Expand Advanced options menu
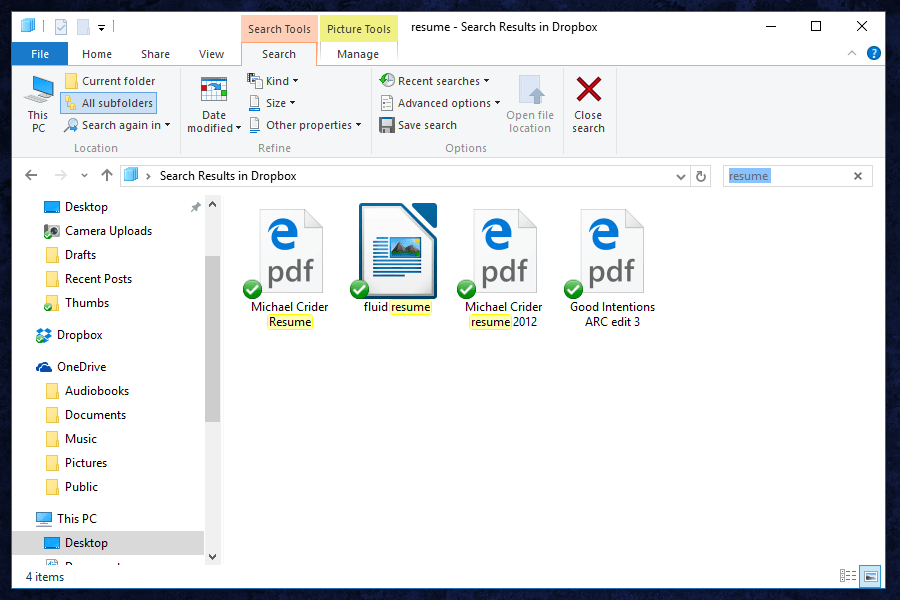 point(440,103)
